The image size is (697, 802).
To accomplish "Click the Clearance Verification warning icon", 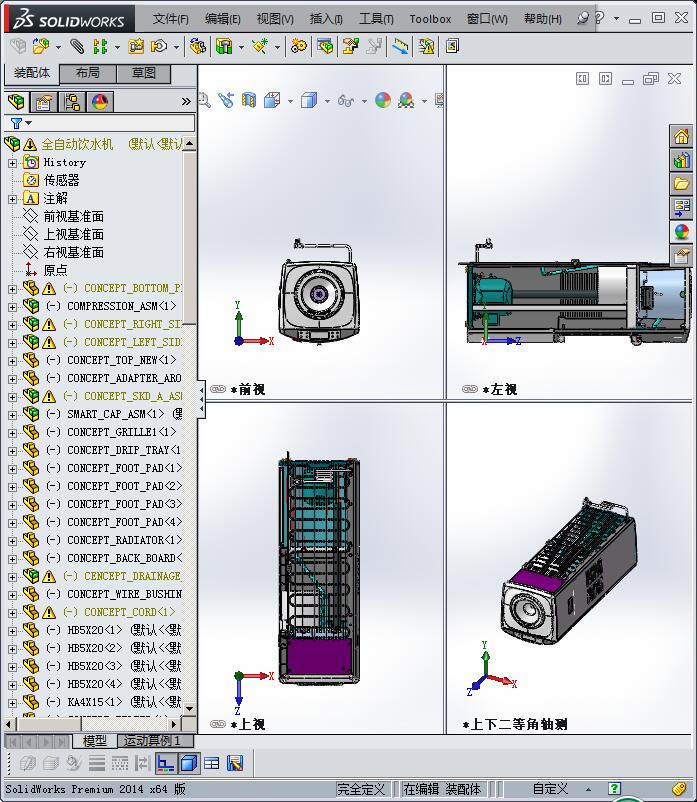I will pyautogui.click(x=426, y=47).
